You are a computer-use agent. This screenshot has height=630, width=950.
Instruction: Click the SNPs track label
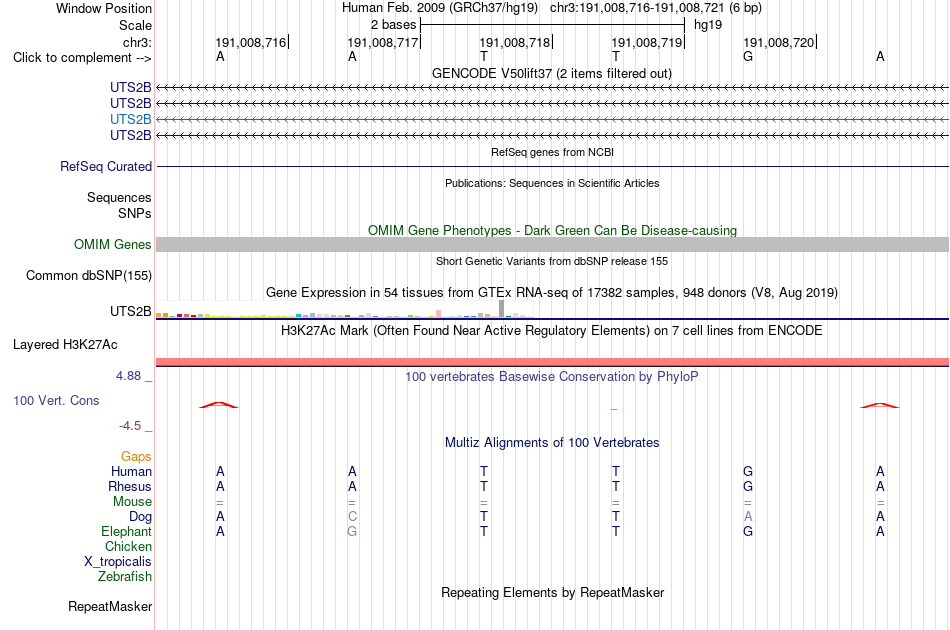[135, 213]
